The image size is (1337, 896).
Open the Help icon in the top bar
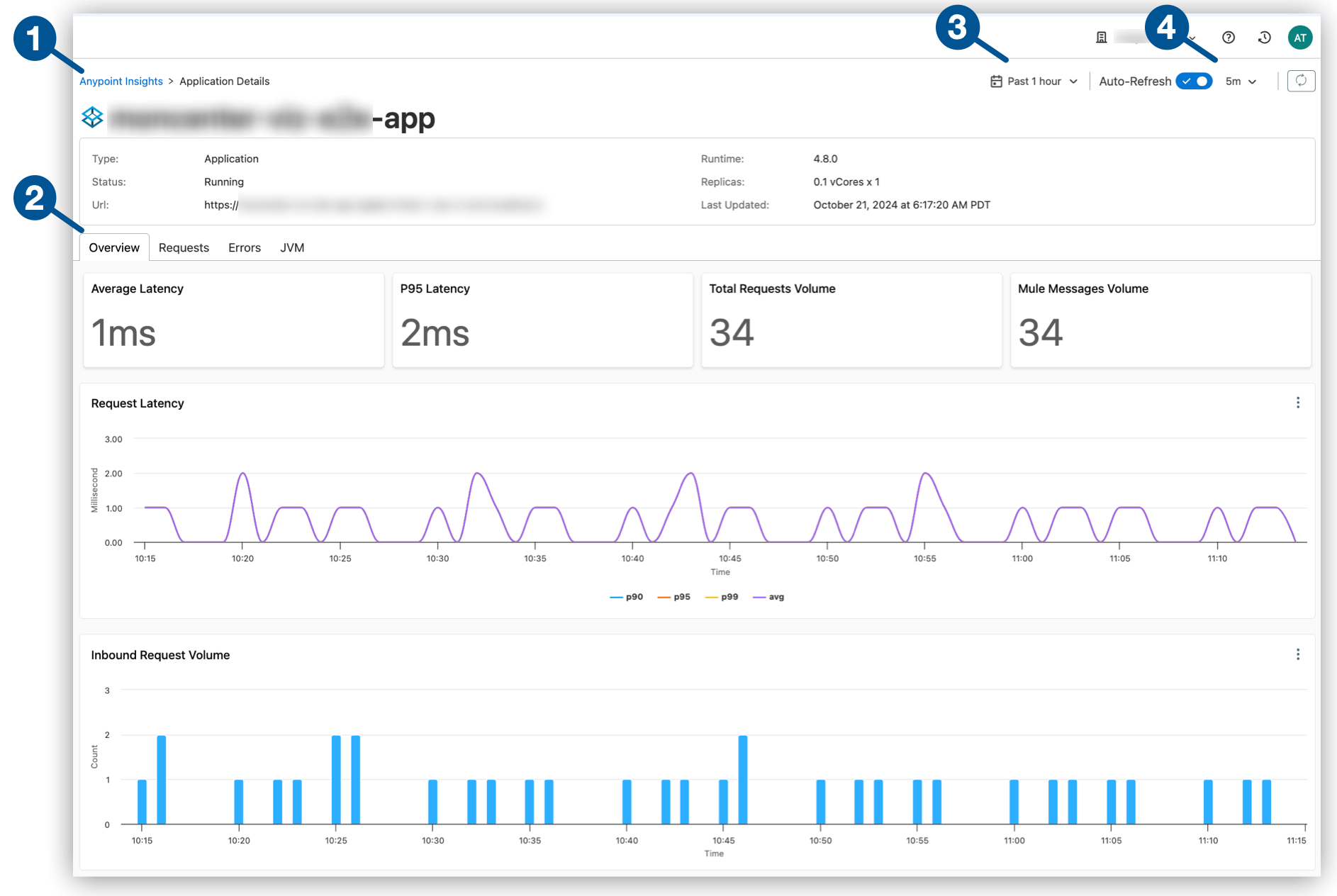pyautogui.click(x=1229, y=38)
